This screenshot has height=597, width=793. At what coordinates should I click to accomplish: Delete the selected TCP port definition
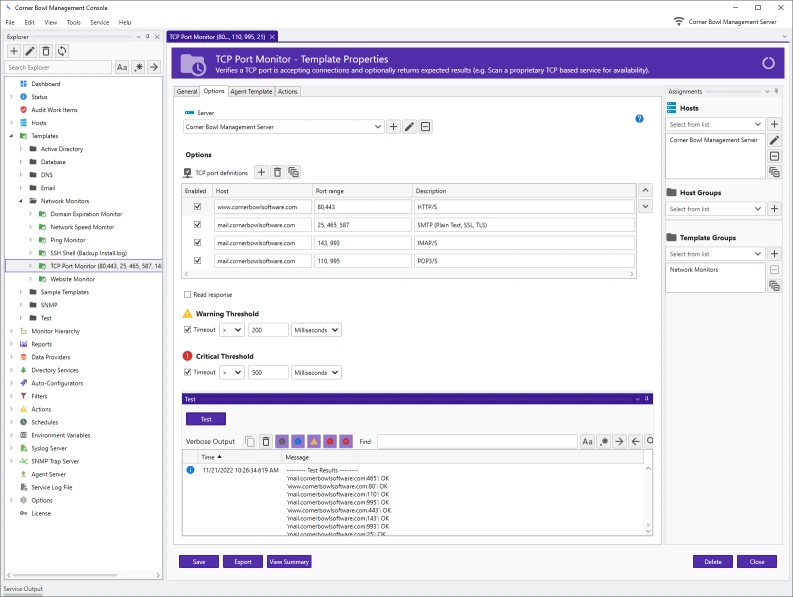click(277, 173)
